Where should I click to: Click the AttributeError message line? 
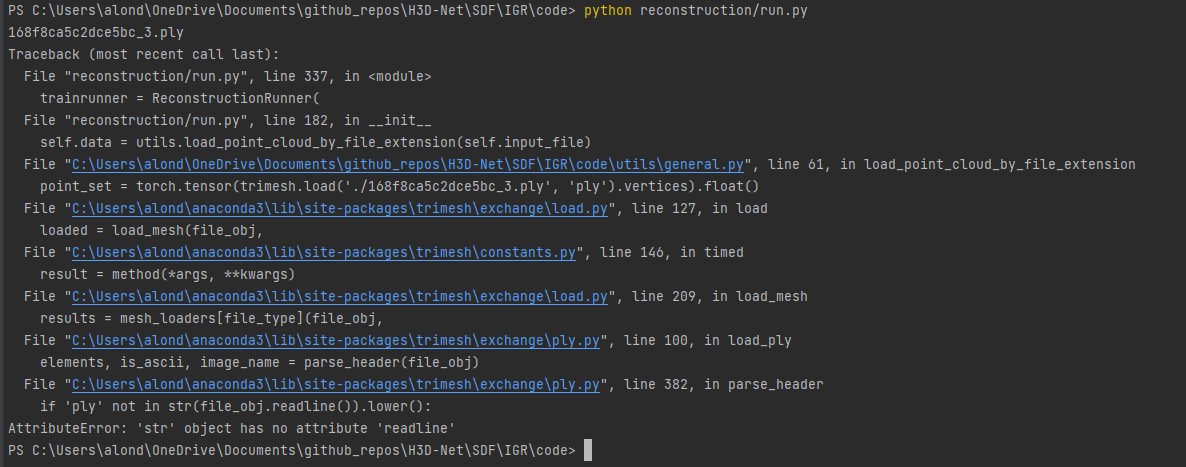pyautogui.click(x=231, y=428)
